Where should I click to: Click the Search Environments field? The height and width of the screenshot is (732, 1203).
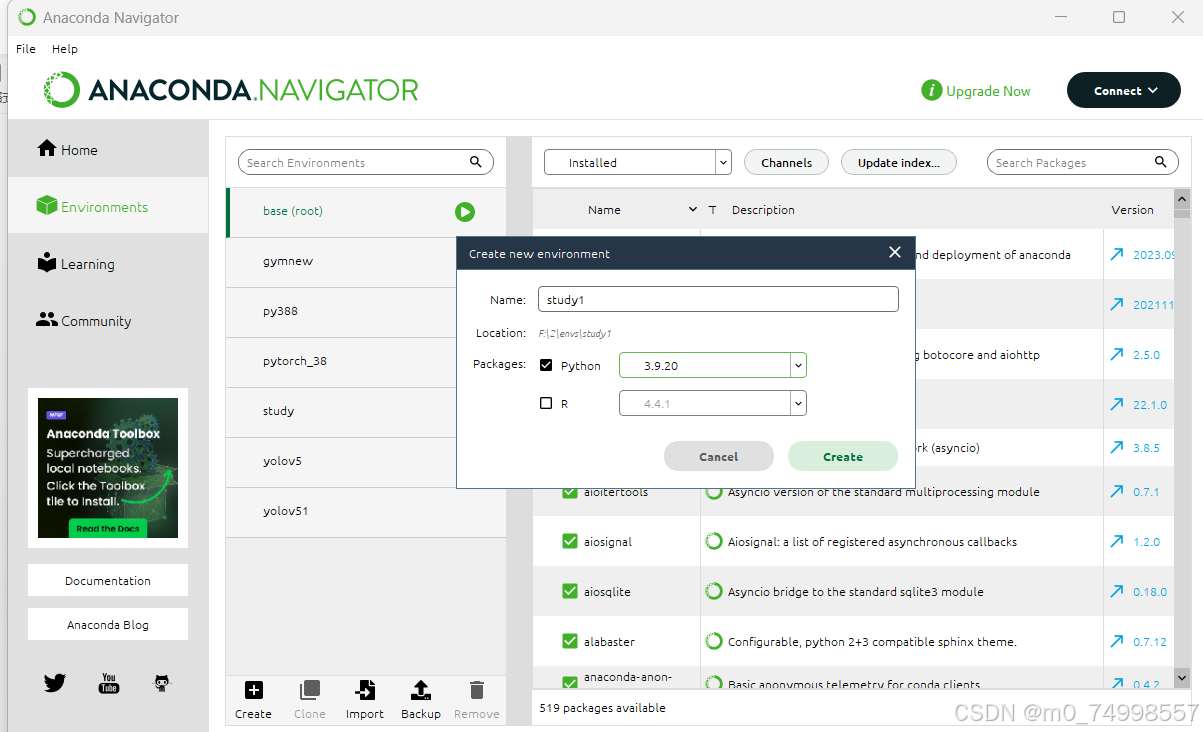click(366, 162)
